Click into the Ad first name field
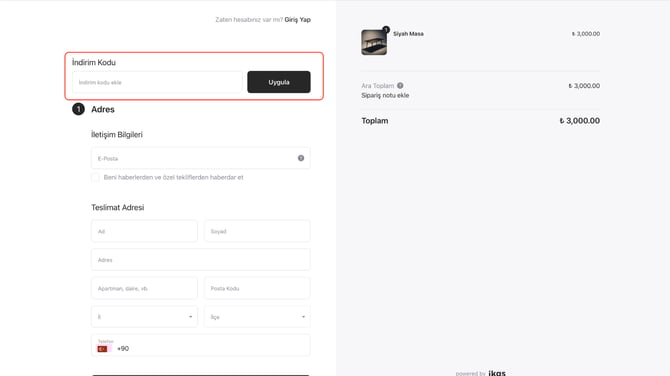This screenshot has height=376, width=670. (144, 231)
